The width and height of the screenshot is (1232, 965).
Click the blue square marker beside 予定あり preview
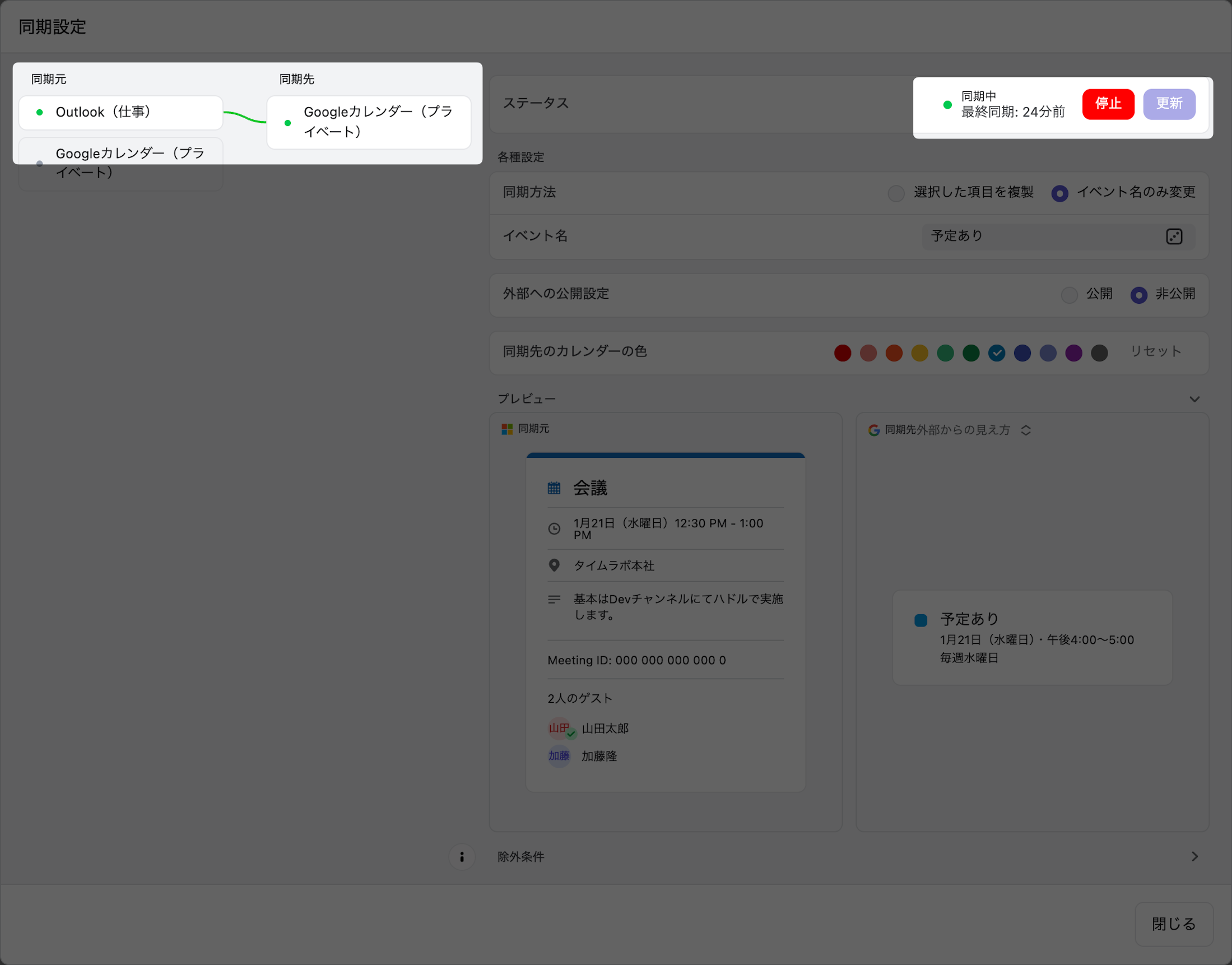click(x=920, y=620)
